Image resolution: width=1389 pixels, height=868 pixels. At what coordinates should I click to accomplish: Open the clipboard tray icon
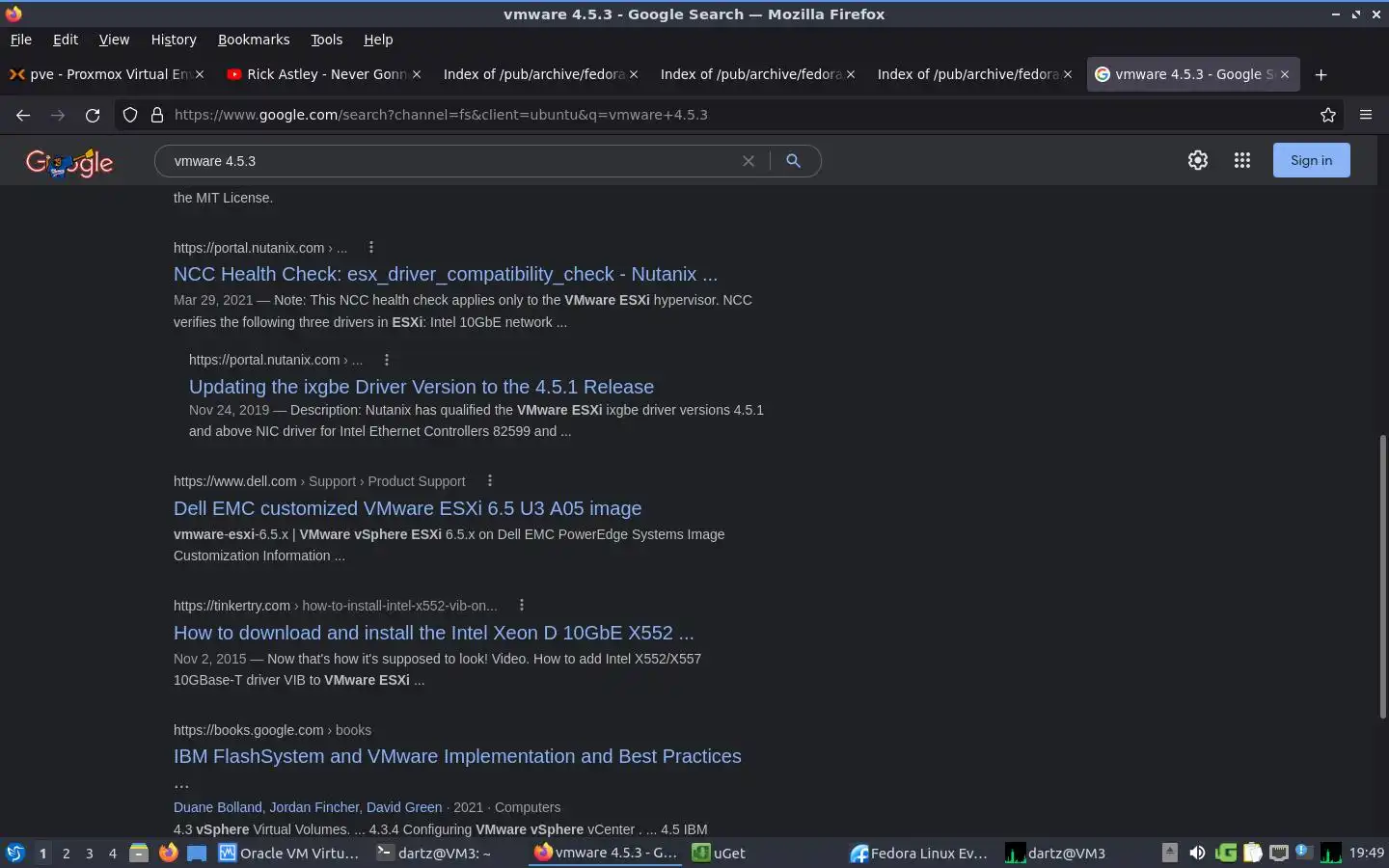[x=1252, y=854]
